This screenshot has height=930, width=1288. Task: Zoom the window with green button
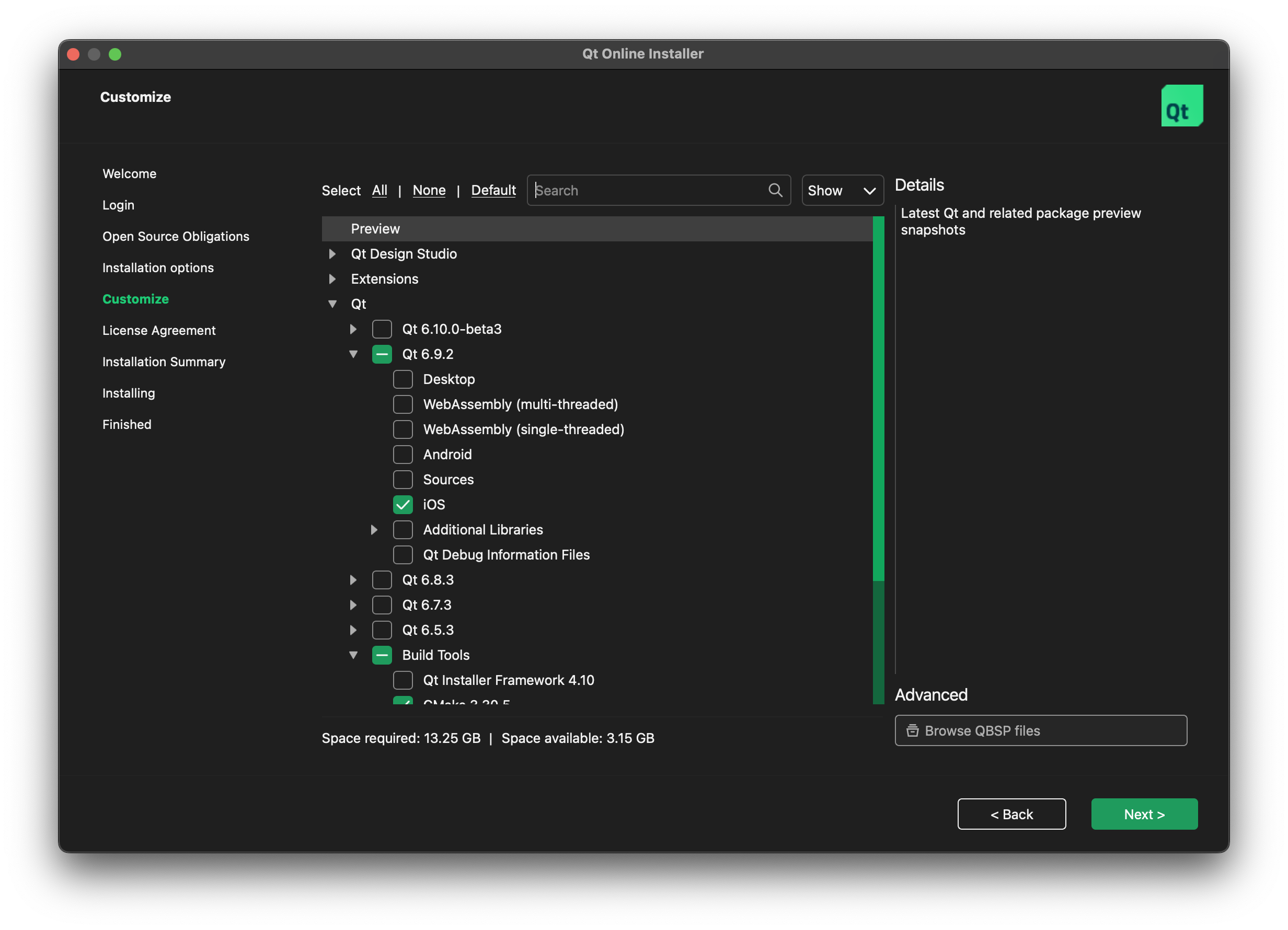point(114,54)
